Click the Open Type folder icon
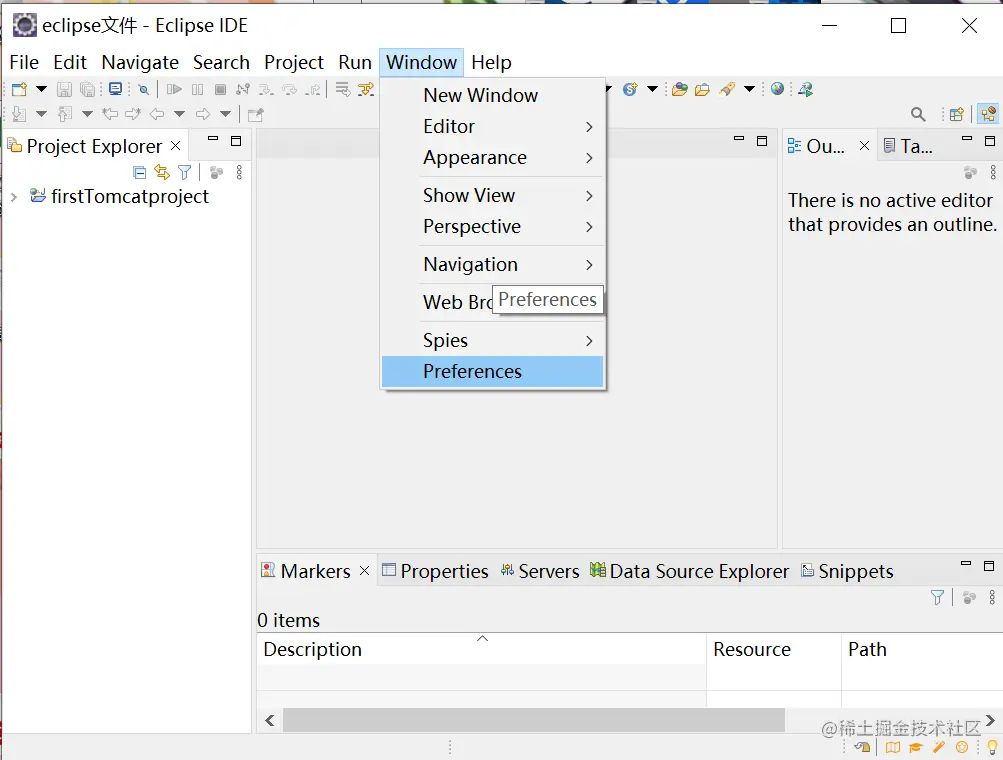 coord(680,90)
